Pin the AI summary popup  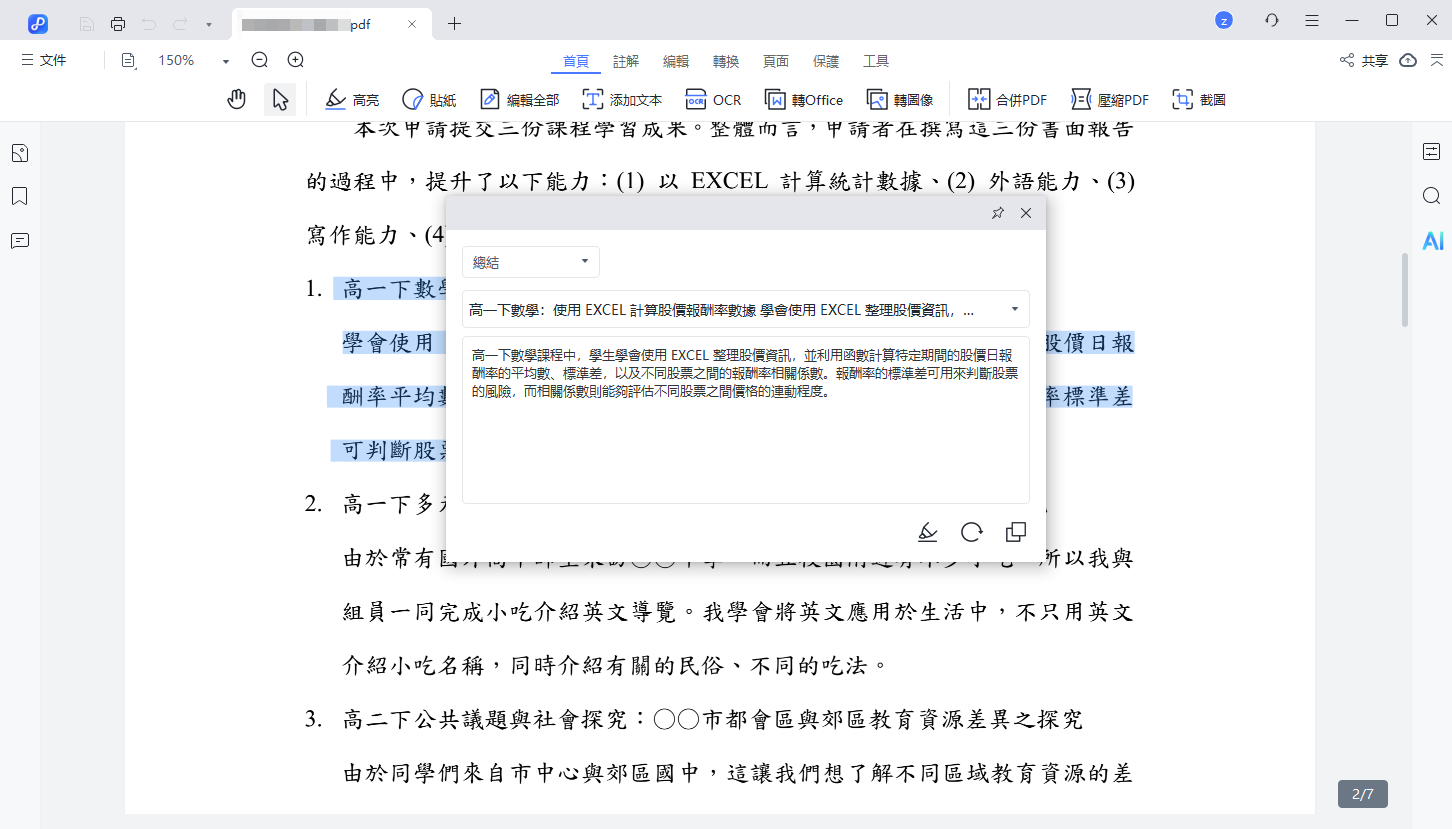997,213
